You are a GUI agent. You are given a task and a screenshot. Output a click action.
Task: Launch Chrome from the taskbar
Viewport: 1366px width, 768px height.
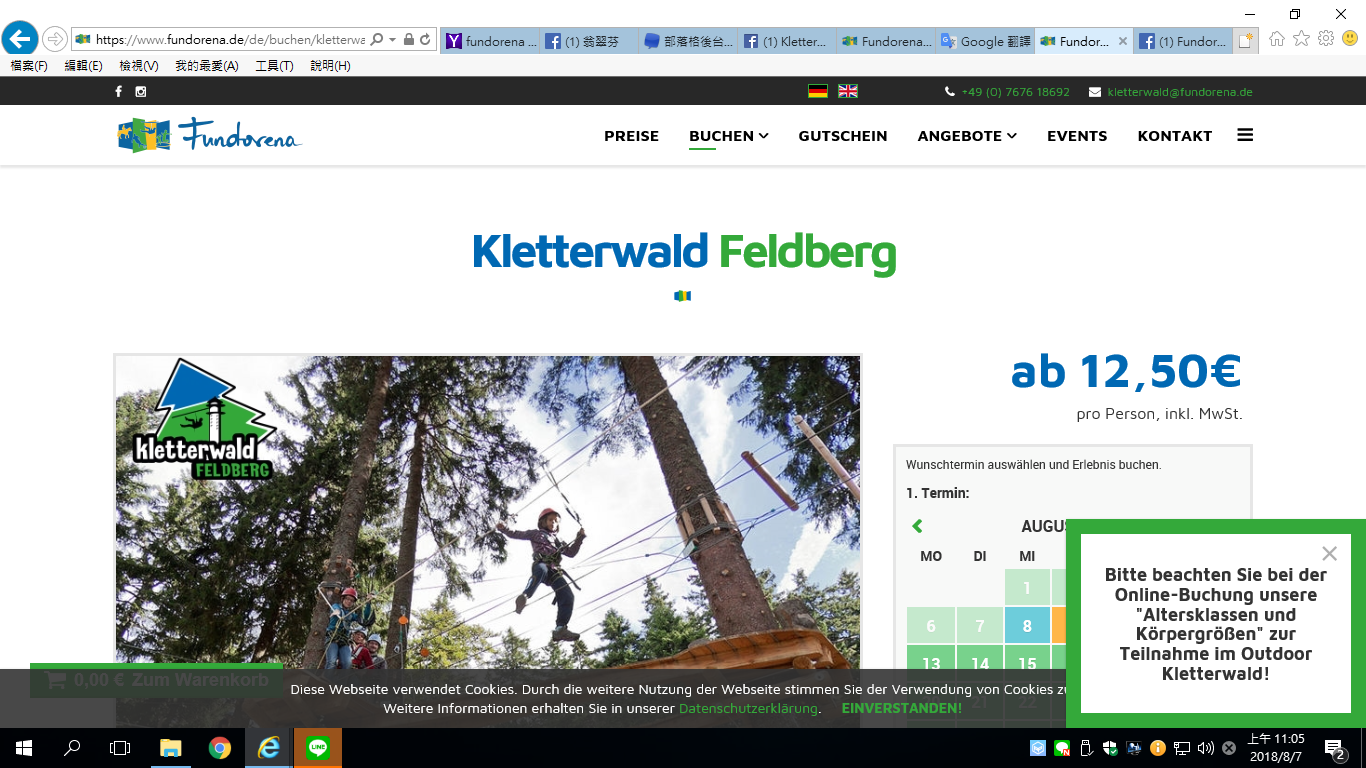point(219,748)
